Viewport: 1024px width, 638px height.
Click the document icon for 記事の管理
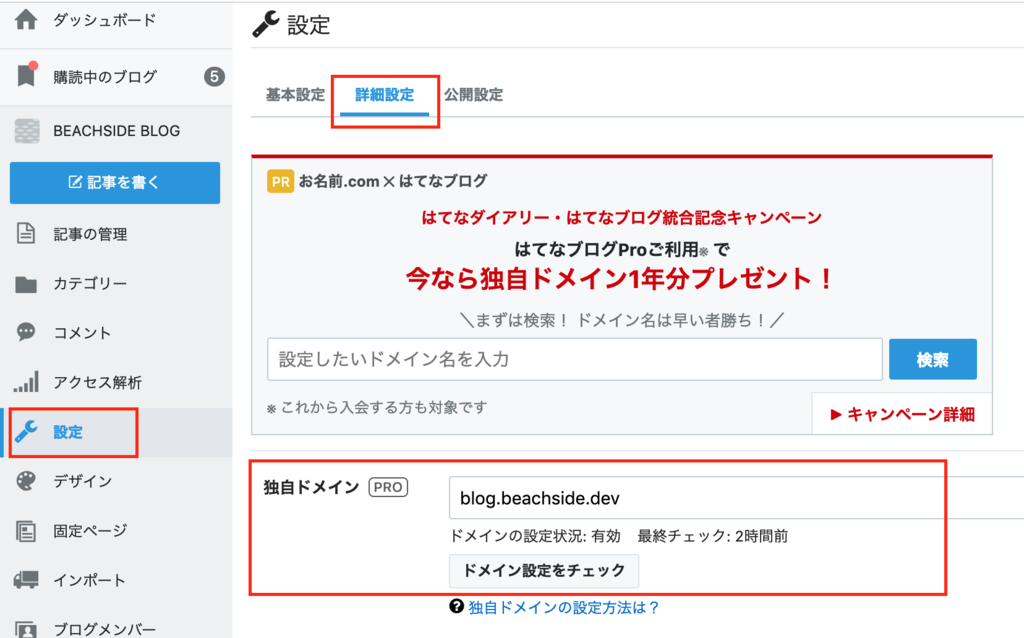point(25,233)
